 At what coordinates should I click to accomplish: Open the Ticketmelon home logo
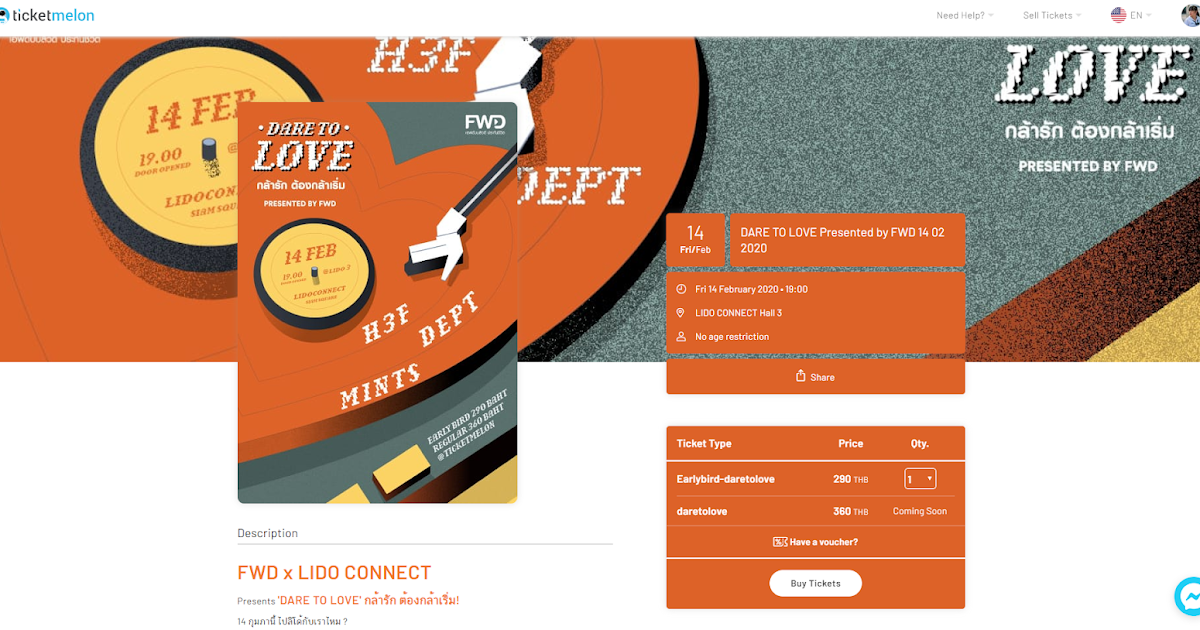48,15
